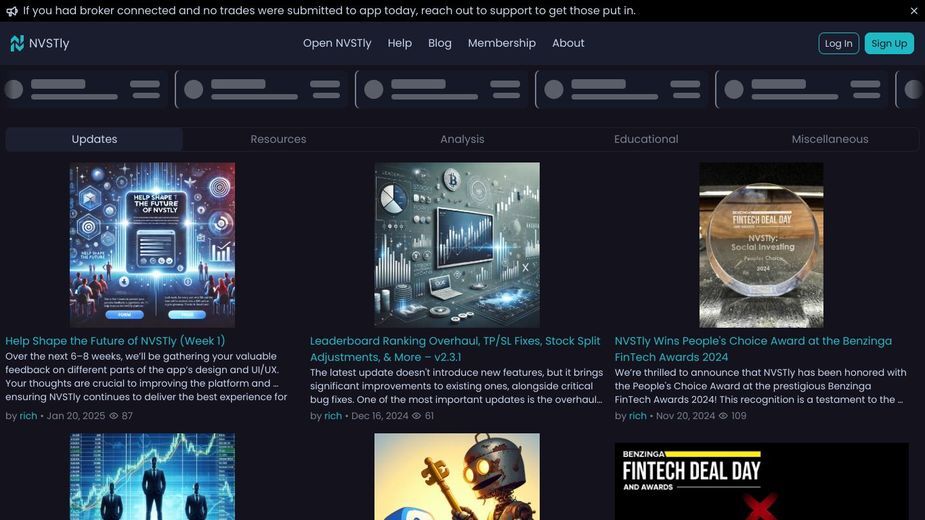Open the robot holding key thumbnail
Viewport: 925px width, 520px height.
coord(457,476)
